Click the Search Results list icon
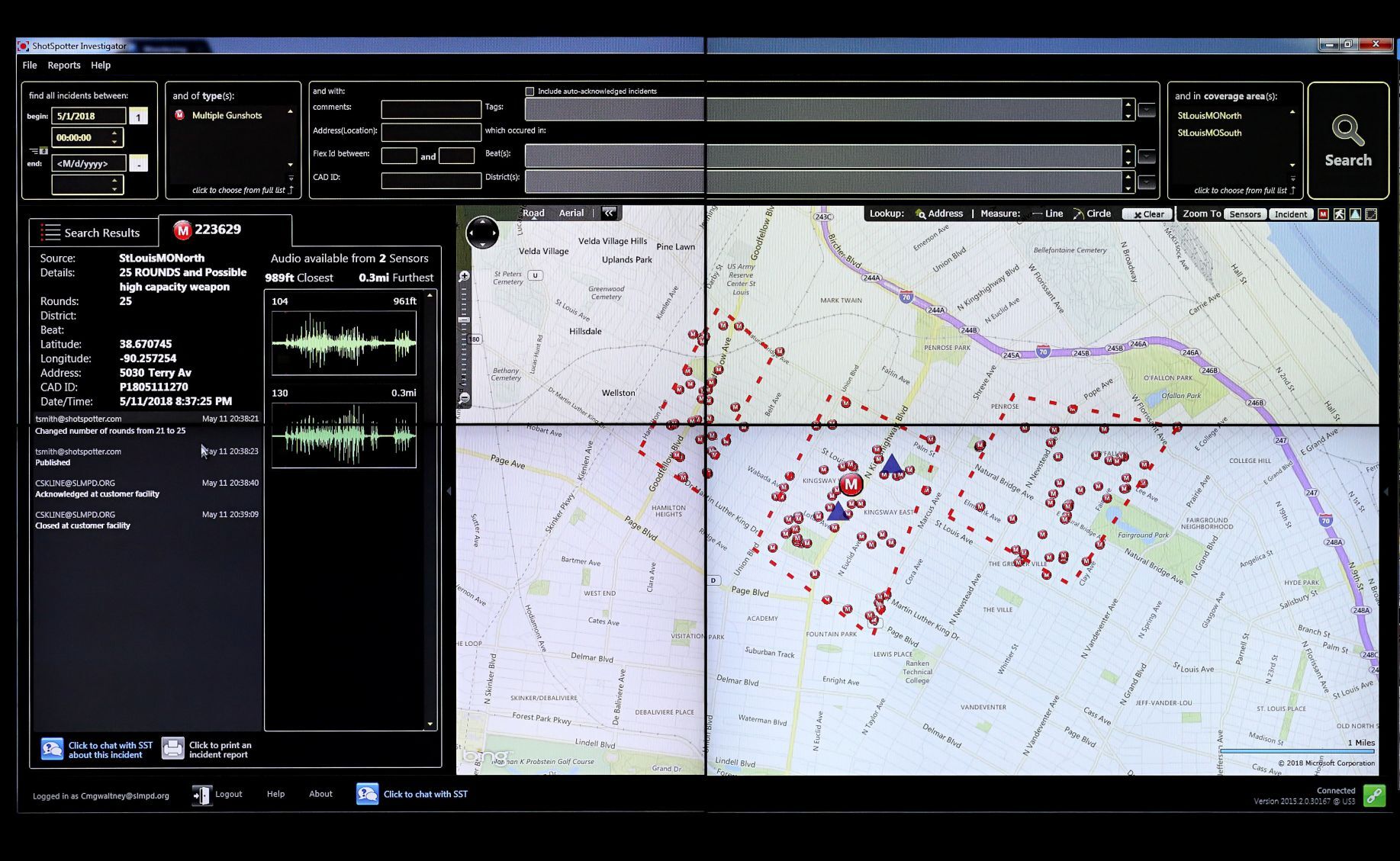This screenshot has height=861, width=1400. [50, 233]
